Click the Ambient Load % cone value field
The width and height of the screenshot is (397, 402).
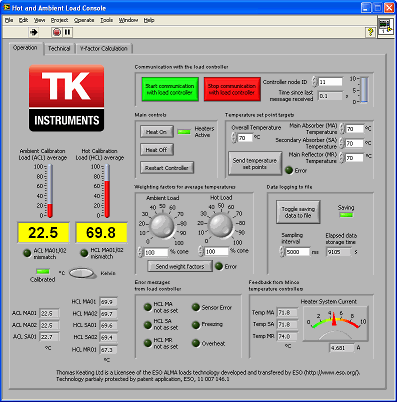click(156, 252)
